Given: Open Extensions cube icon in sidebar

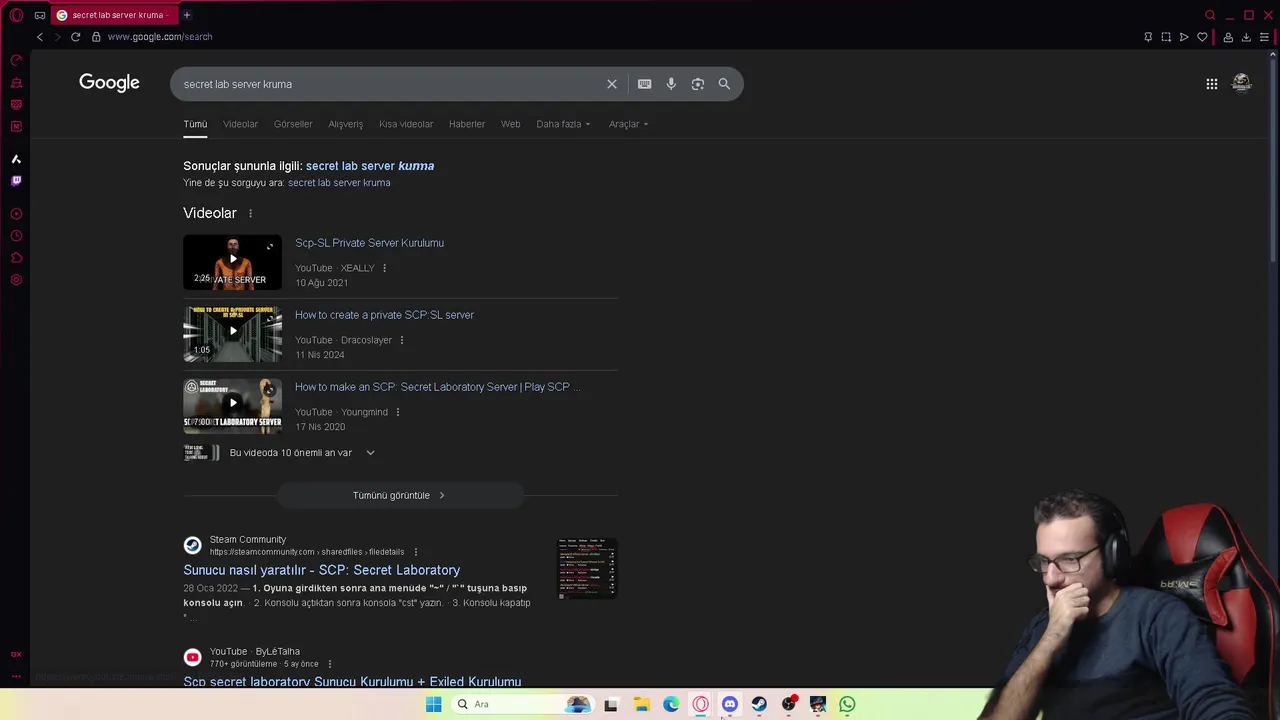Looking at the screenshot, I should pyautogui.click(x=16, y=258).
